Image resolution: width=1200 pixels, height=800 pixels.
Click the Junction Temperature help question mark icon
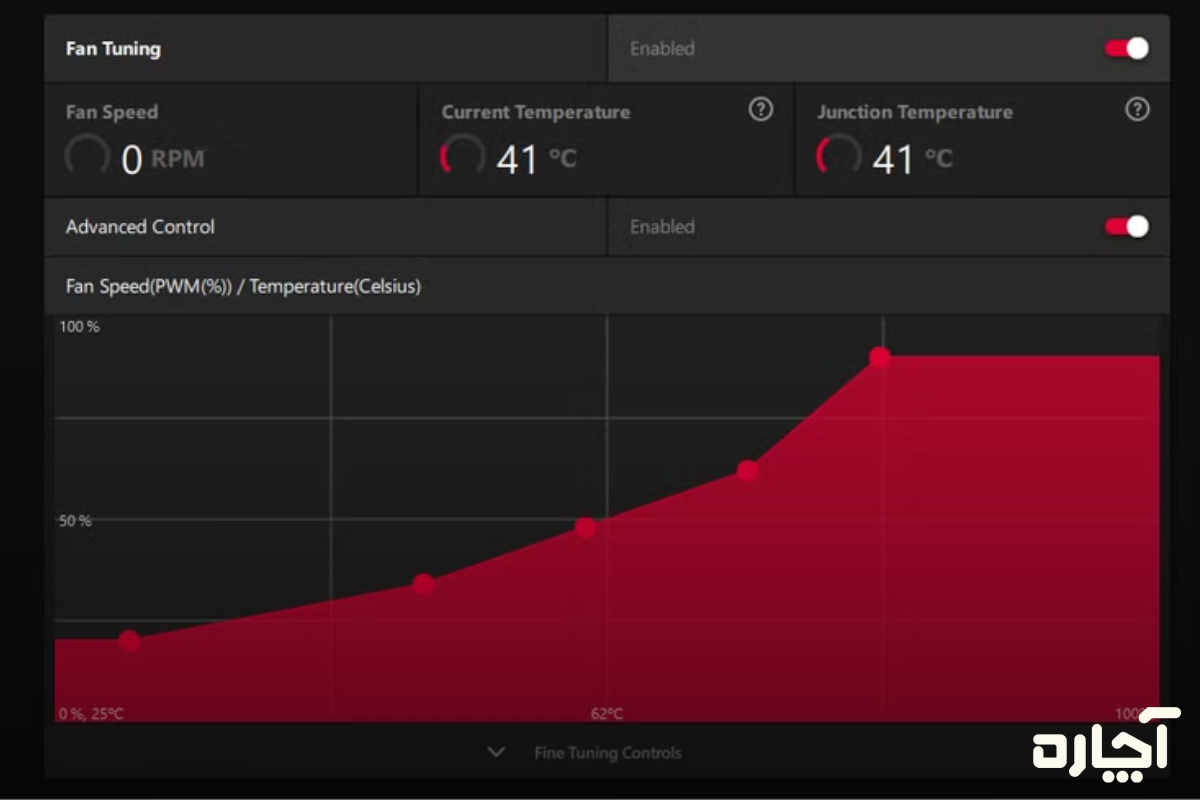1137,110
